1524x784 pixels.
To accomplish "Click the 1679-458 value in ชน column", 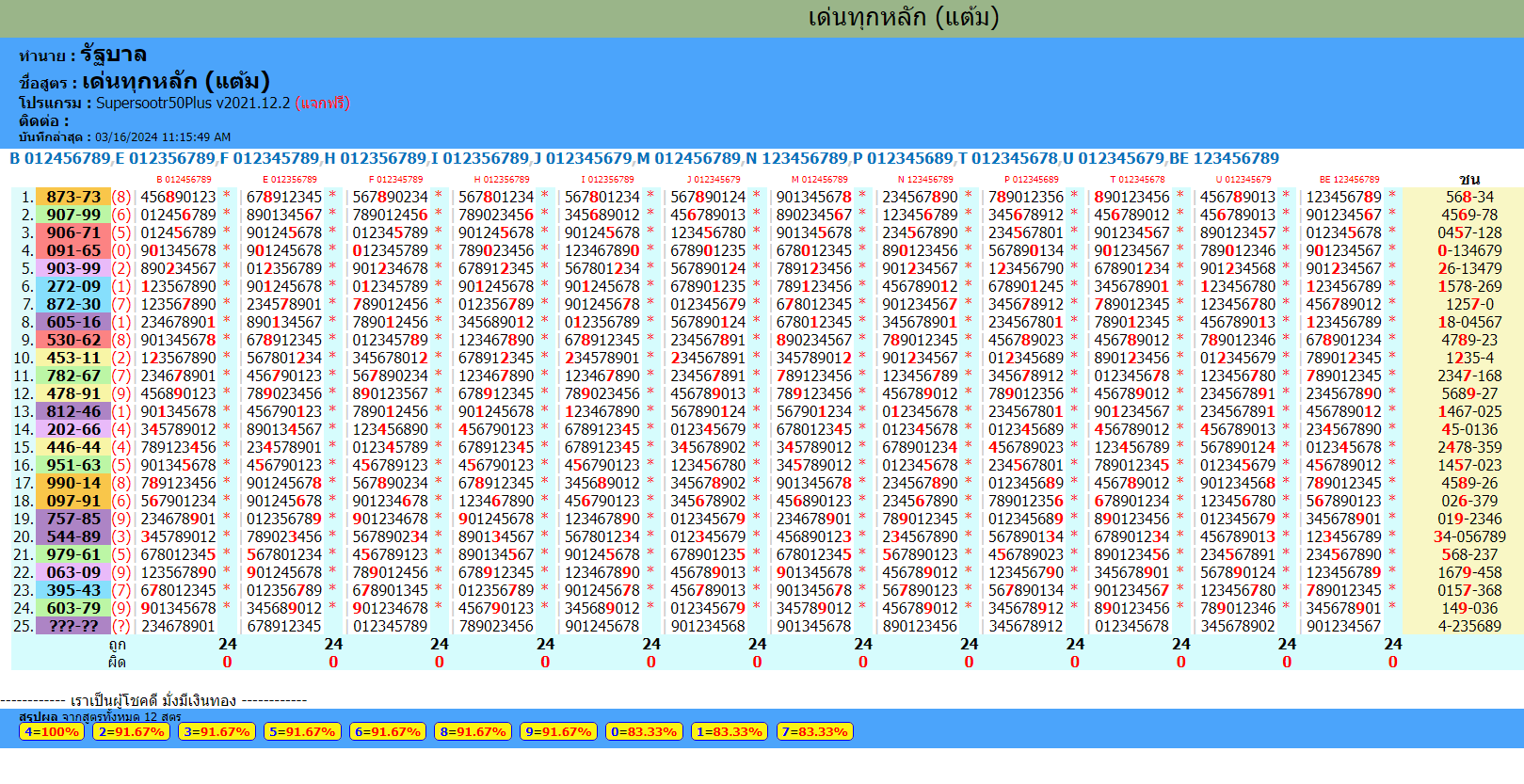I will click(x=1469, y=572).
